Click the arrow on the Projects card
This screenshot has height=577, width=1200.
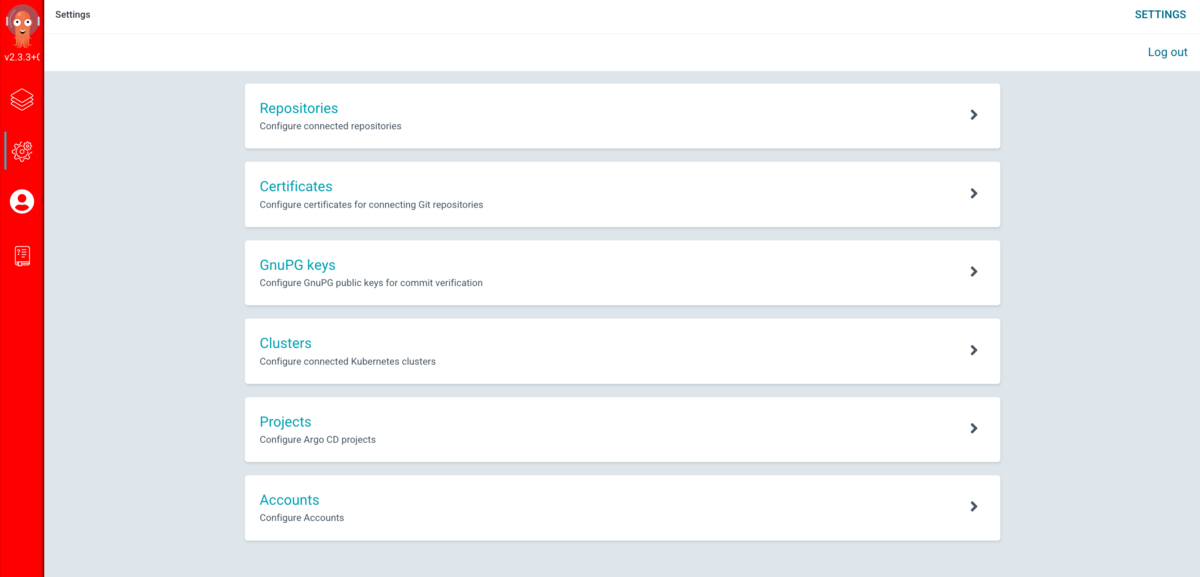(974, 428)
